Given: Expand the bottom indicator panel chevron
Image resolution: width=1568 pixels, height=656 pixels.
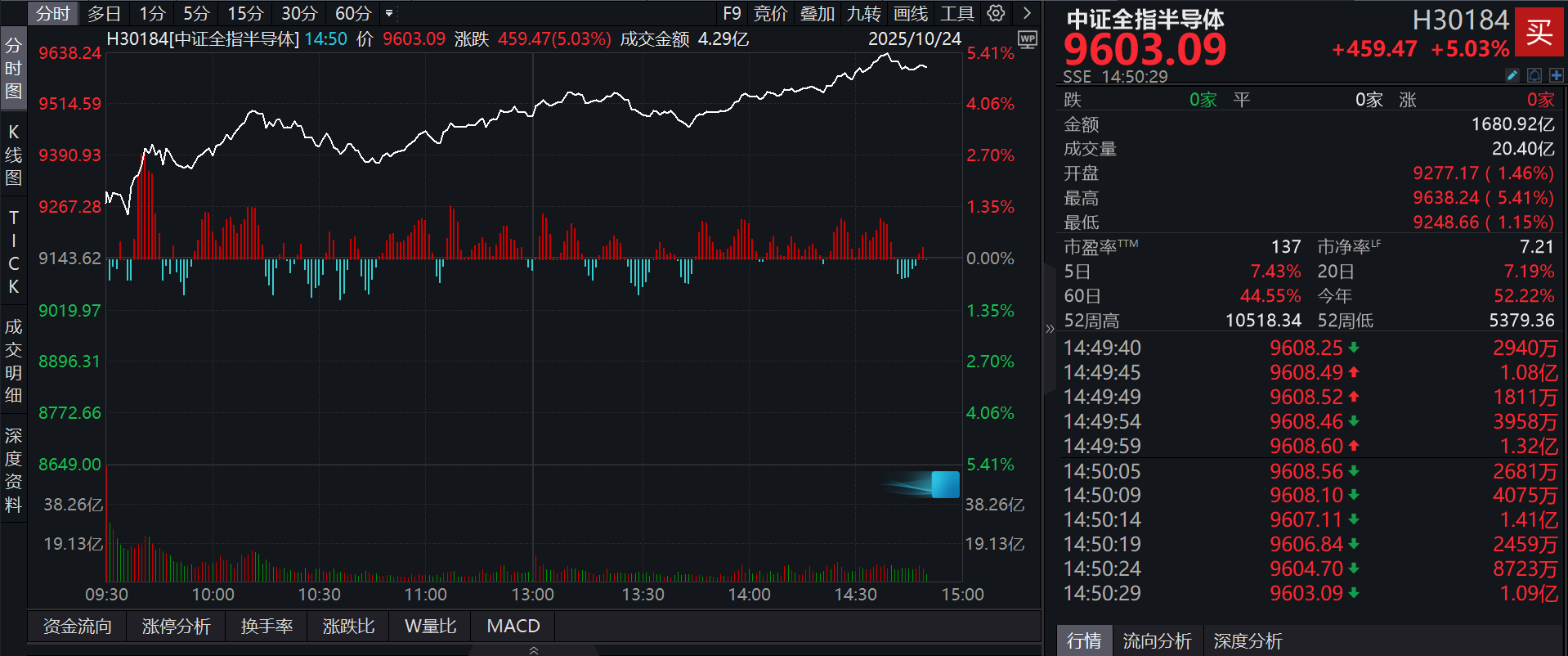Looking at the screenshot, I should pyautogui.click(x=534, y=650).
